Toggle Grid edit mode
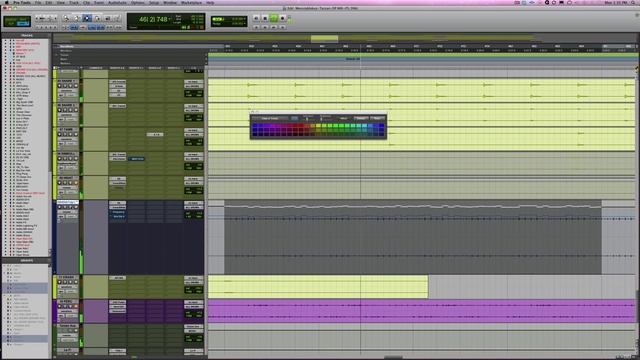Image resolution: width=640 pixels, height=360 pixels. [24, 24]
